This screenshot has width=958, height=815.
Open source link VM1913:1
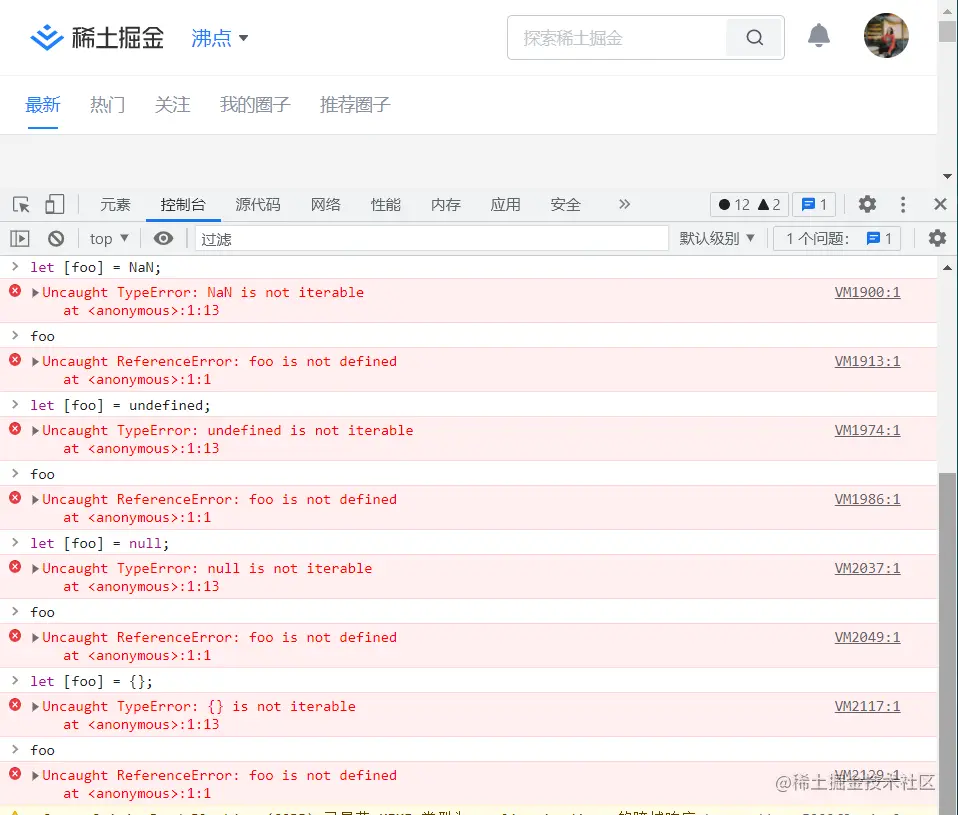point(867,362)
